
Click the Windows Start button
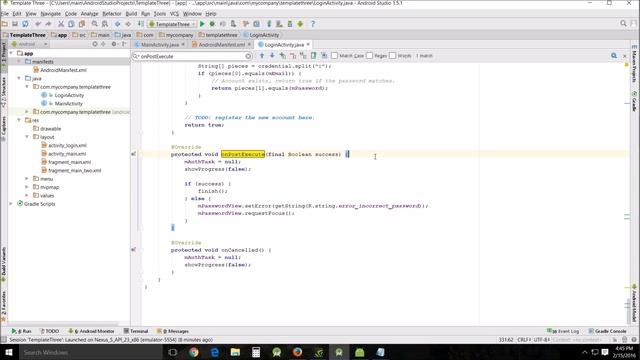[x=8, y=352]
